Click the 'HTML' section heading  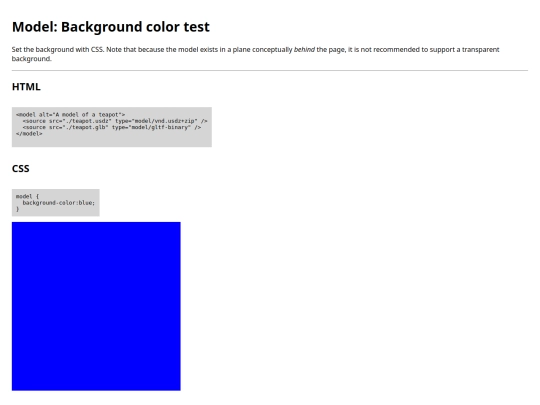26,87
